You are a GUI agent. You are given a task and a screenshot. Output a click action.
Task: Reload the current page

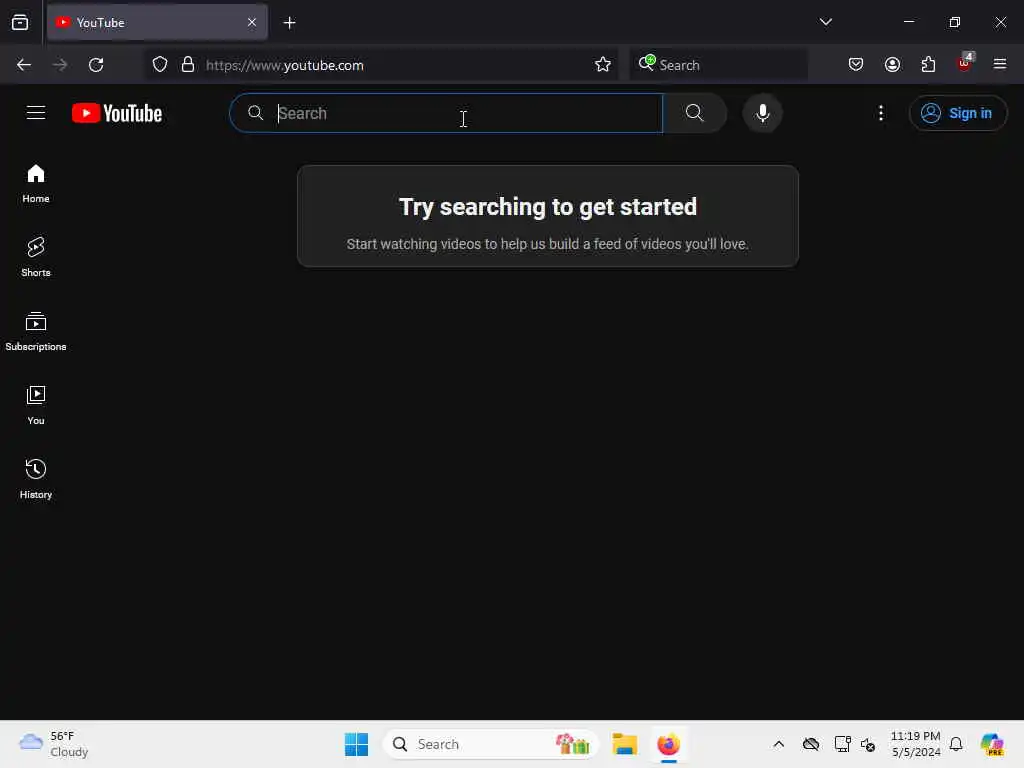(96, 65)
